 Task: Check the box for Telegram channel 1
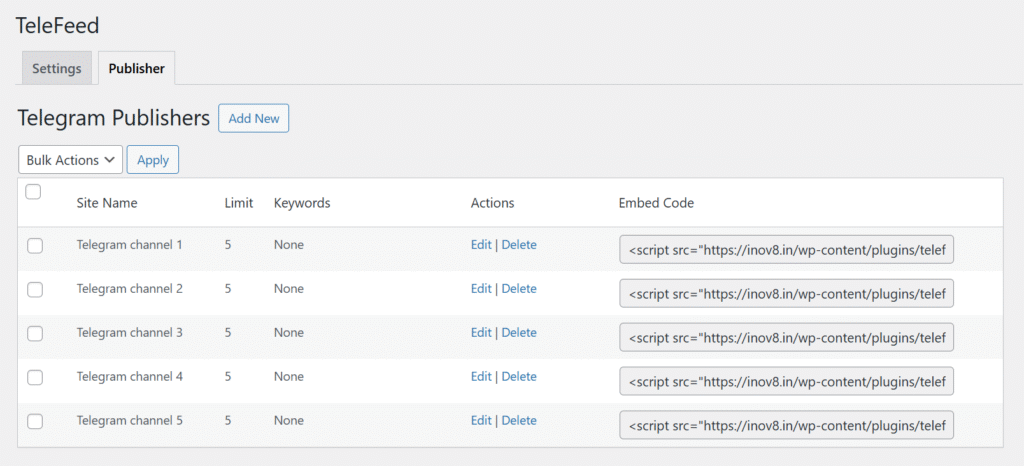35,245
